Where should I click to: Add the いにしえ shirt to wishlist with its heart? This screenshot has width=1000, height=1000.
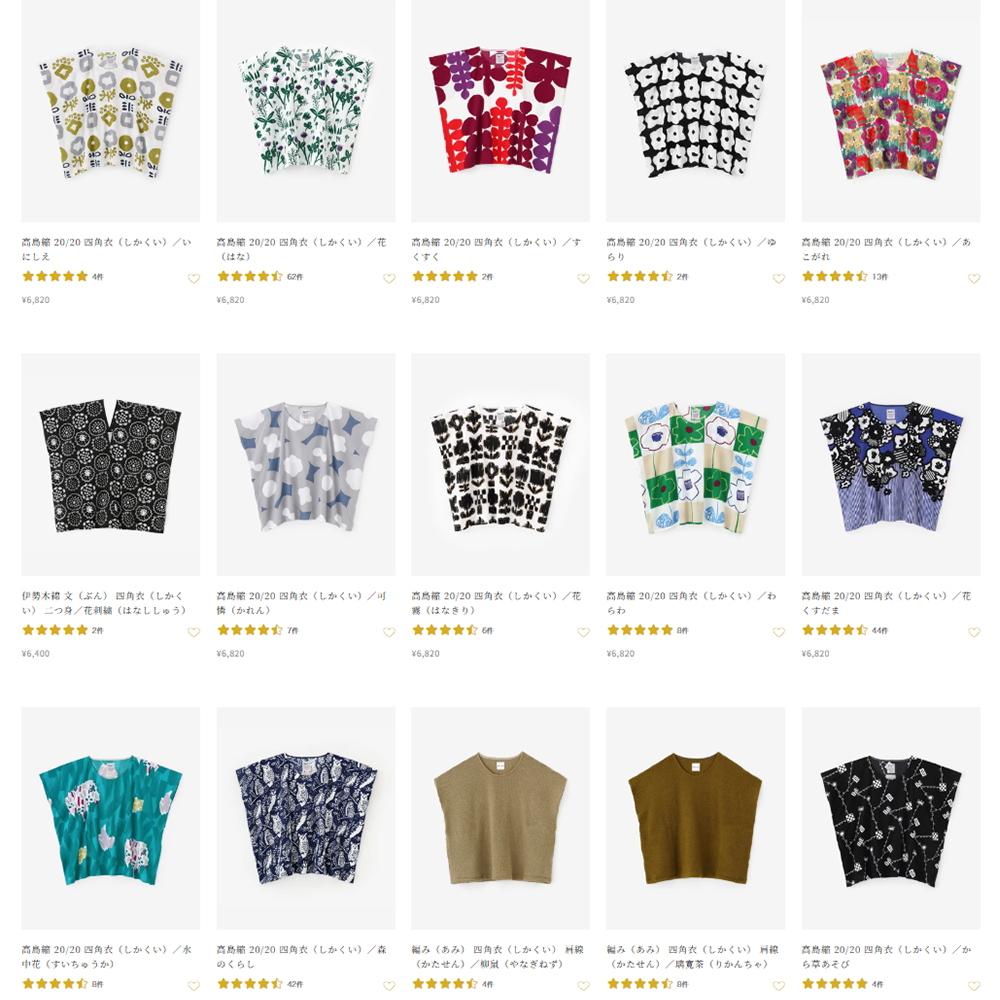click(194, 279)
